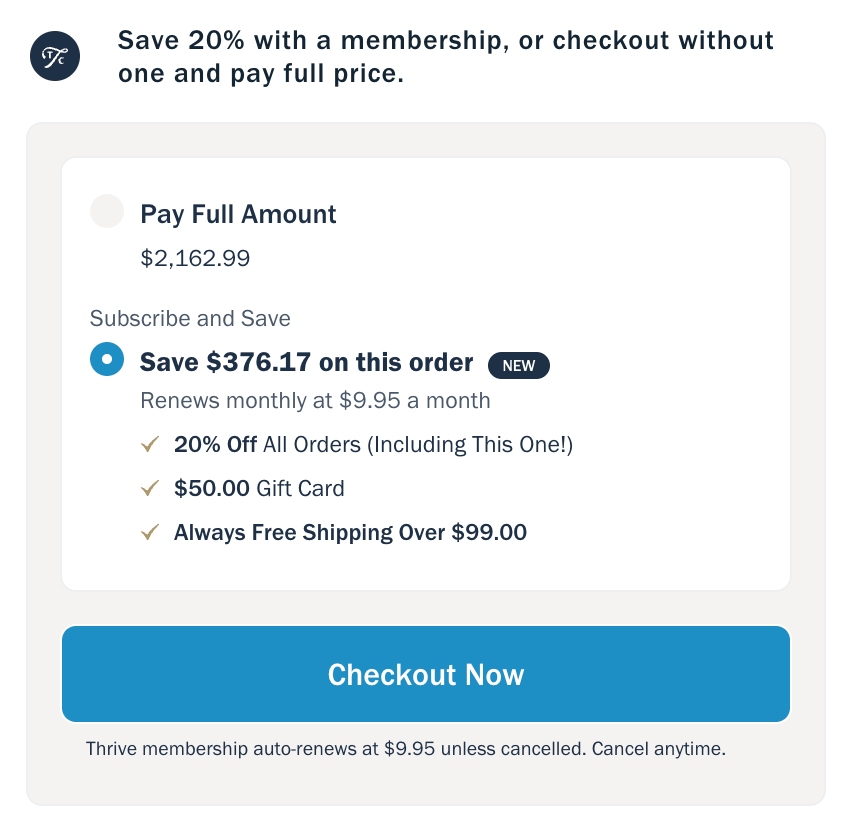Image resolution: width=850 pixels, height=830 pixels.
Task: Click the Checkout Now button
Action: coord(426,674)
